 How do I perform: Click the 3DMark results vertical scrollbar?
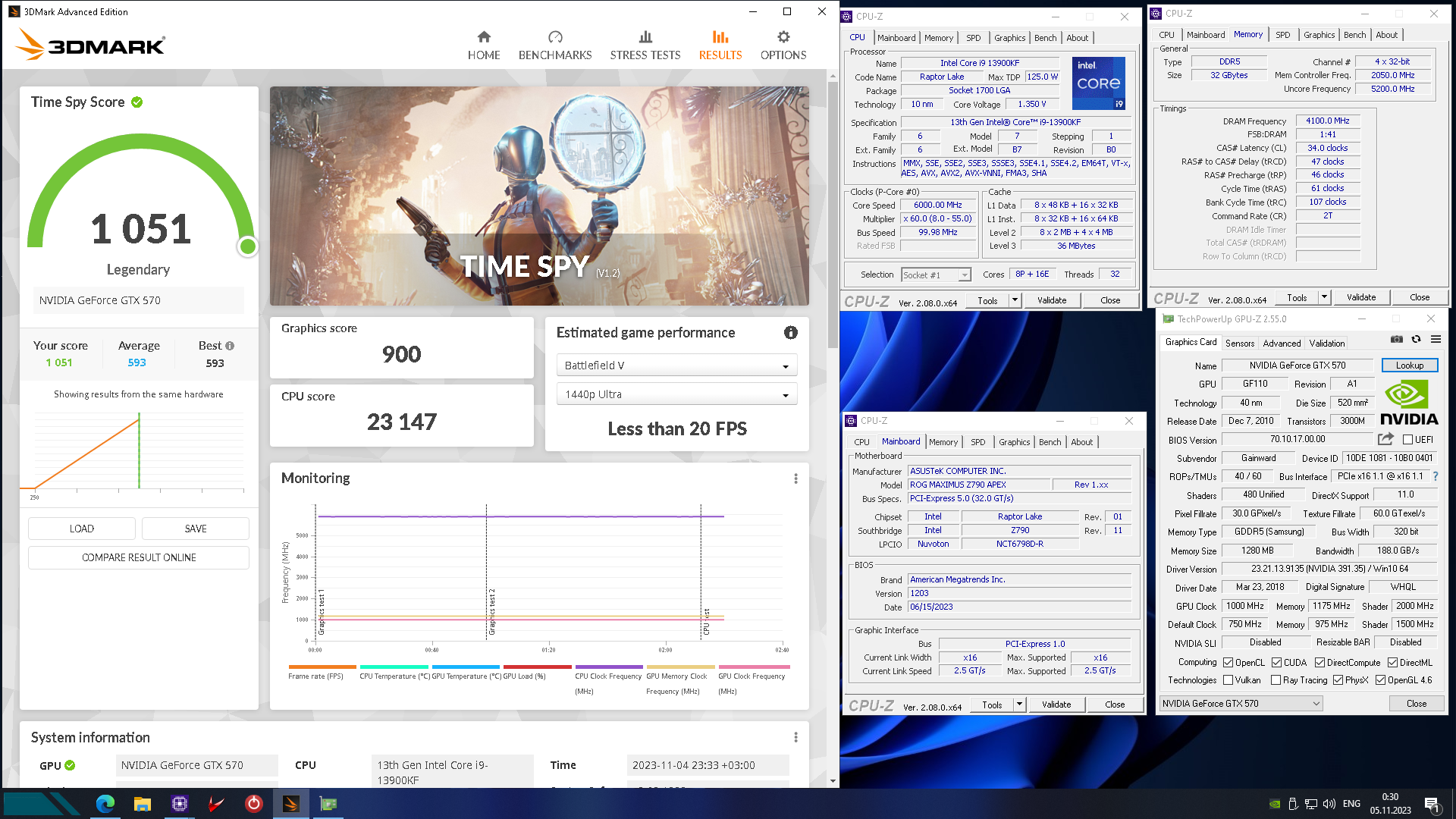[x=833, y=215]
